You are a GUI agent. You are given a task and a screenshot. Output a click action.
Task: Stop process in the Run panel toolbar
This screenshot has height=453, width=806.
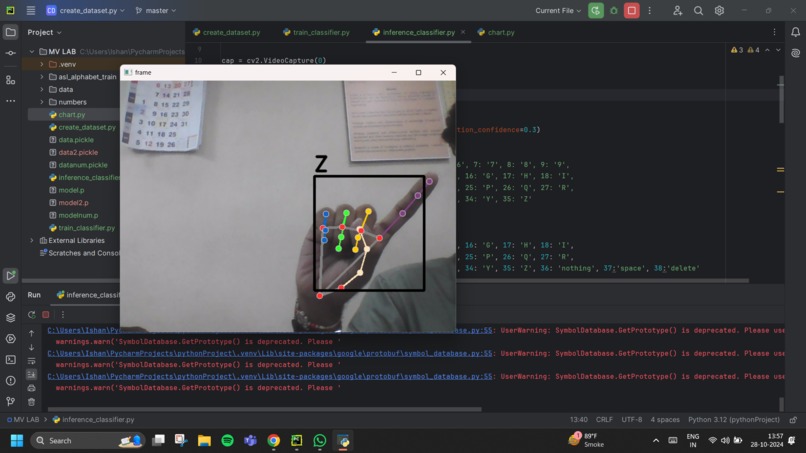click(x=46, y=314)
